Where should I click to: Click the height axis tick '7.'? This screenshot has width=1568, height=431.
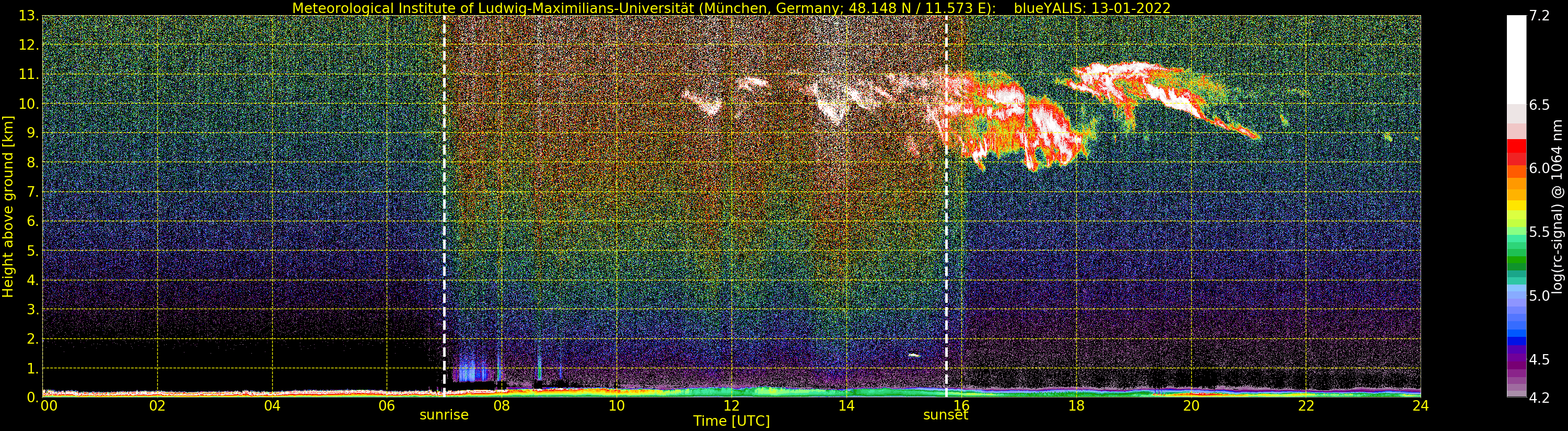click(33, 192)
